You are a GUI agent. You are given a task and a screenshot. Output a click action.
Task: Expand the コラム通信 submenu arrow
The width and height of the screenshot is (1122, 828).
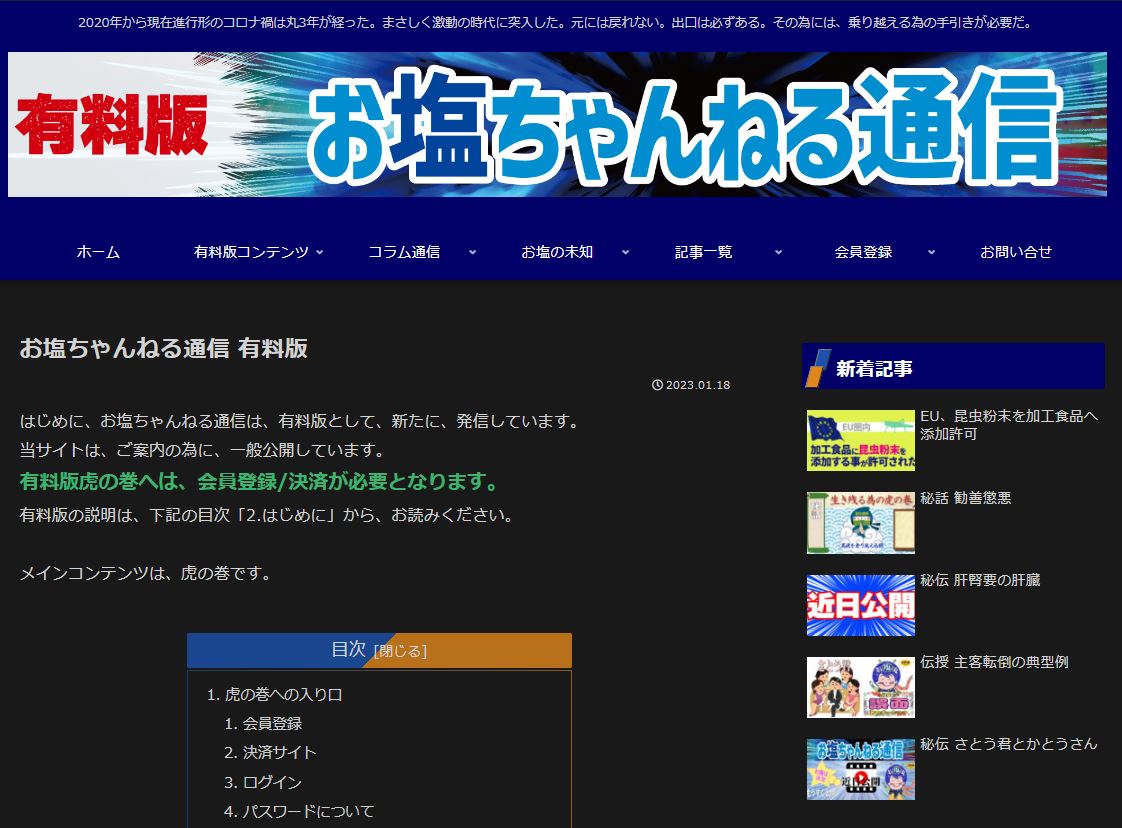(x=472, y=252)
